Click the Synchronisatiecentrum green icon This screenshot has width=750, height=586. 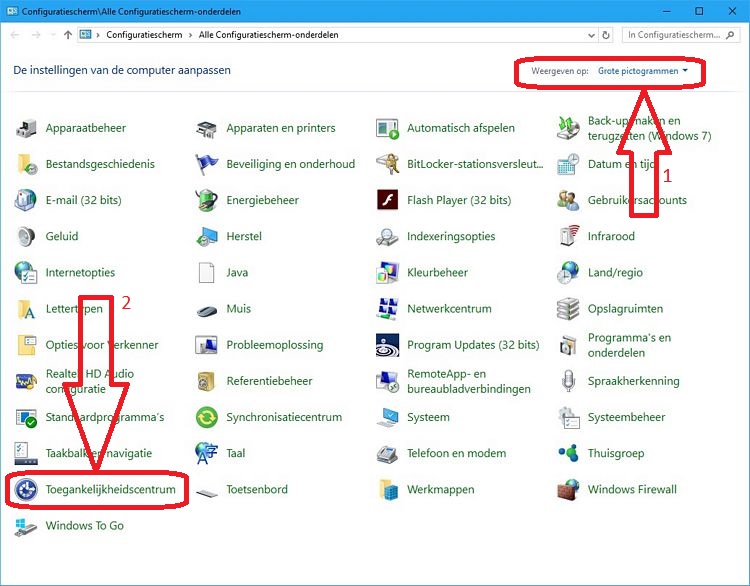(207, 417)
